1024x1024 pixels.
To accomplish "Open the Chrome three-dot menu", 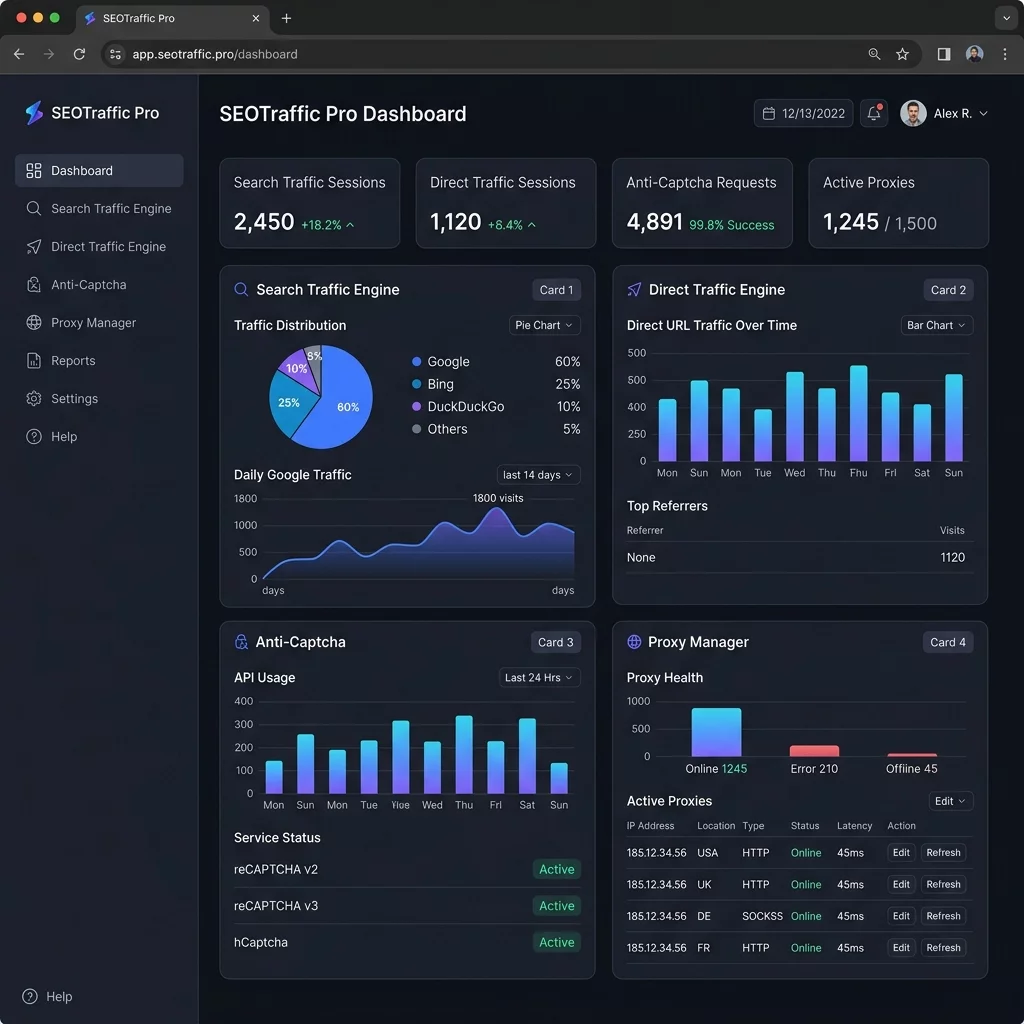I will coord(1004,54).
